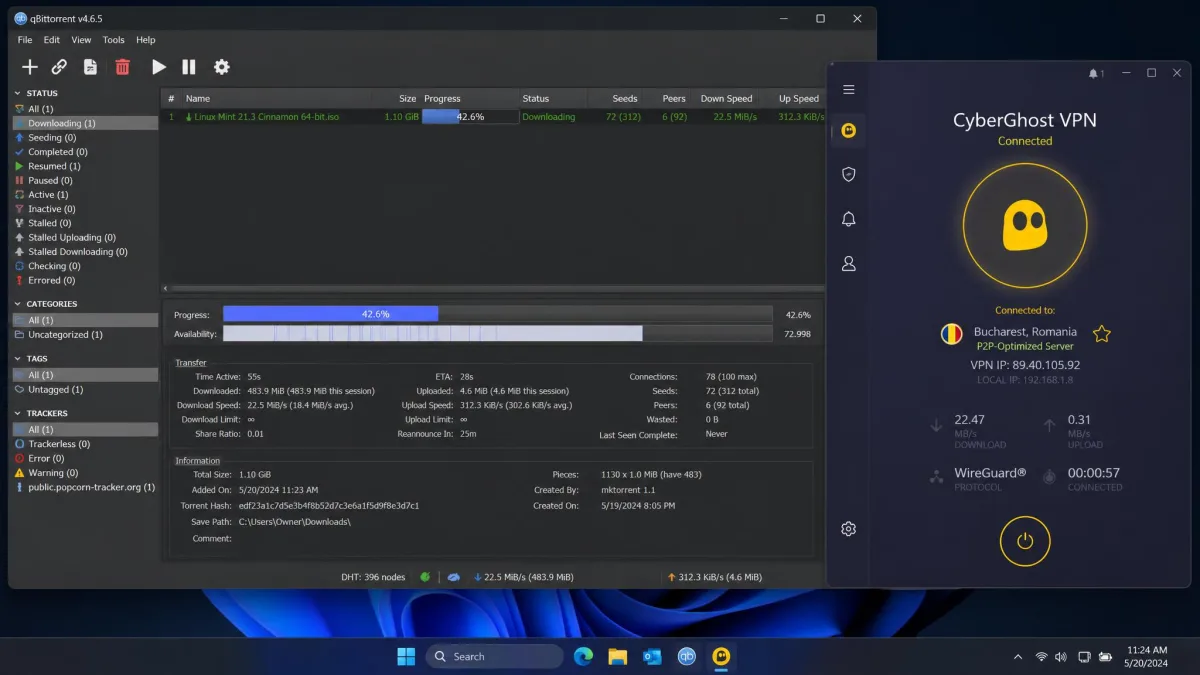Select the Downloading (1) status filter

coord(85,123)
